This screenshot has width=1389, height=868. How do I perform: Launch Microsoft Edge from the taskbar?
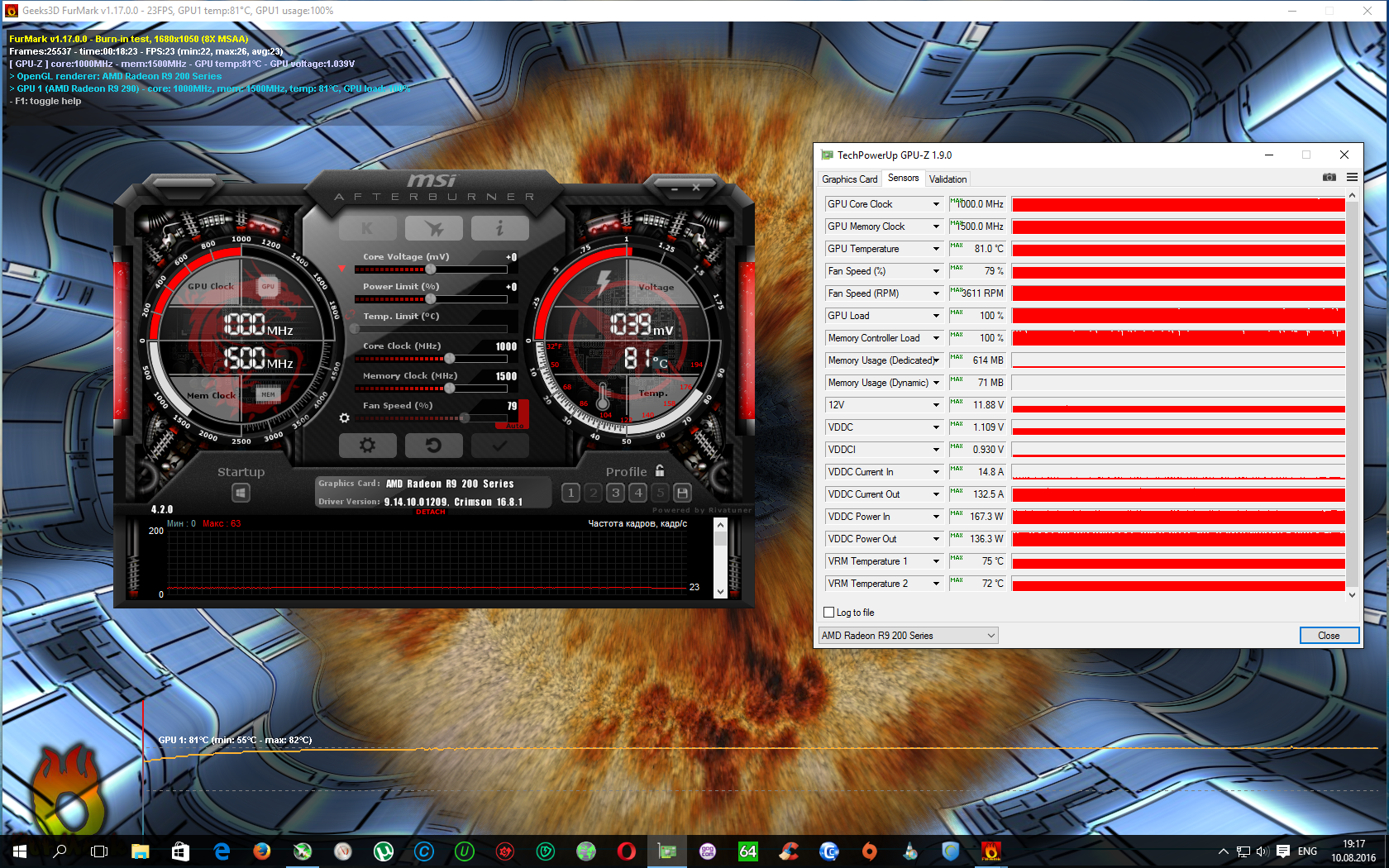[x=222, y=851]
